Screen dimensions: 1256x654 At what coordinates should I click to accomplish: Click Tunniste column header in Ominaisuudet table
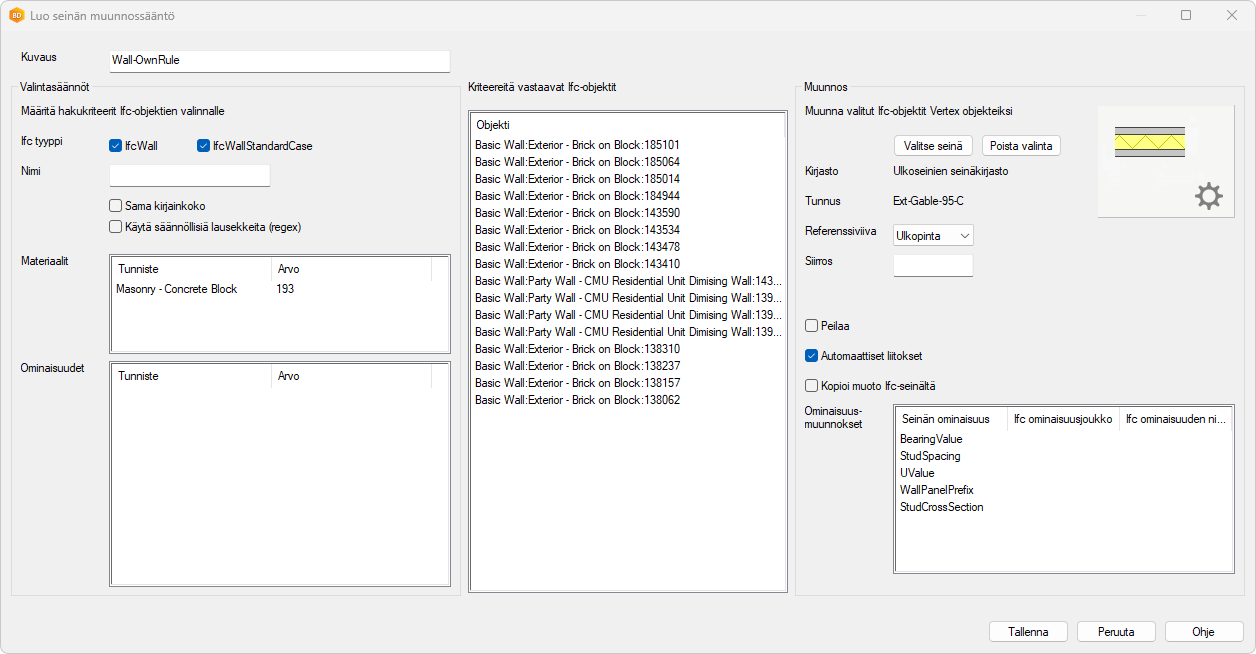tap(191, 376)
